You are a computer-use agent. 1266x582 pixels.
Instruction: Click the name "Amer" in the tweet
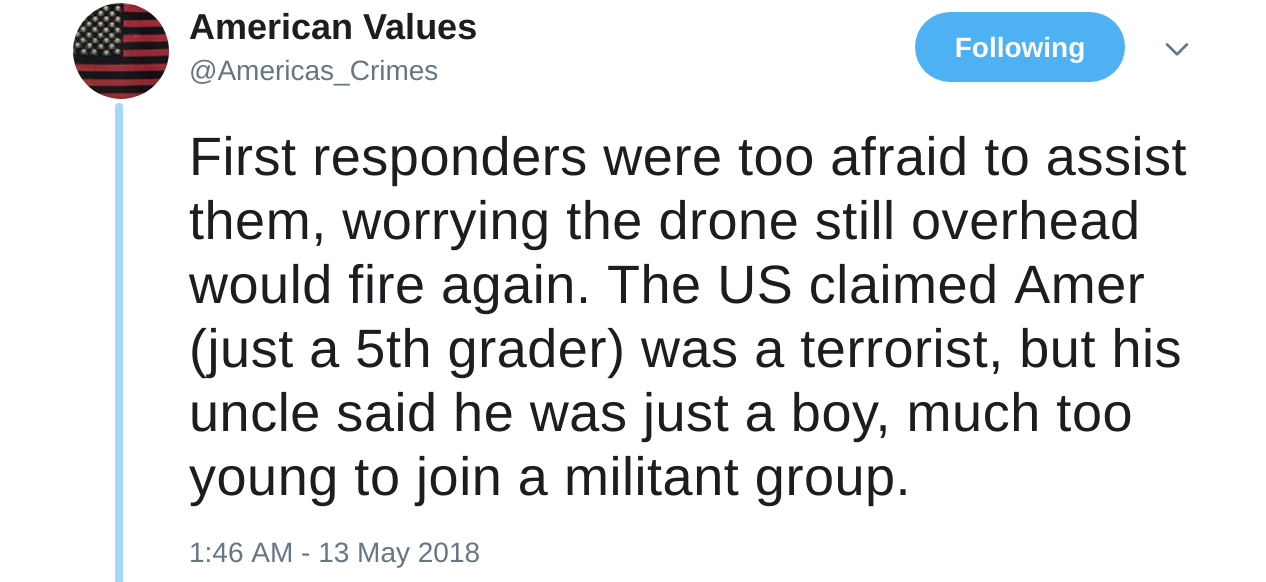tap(1078, 285)
